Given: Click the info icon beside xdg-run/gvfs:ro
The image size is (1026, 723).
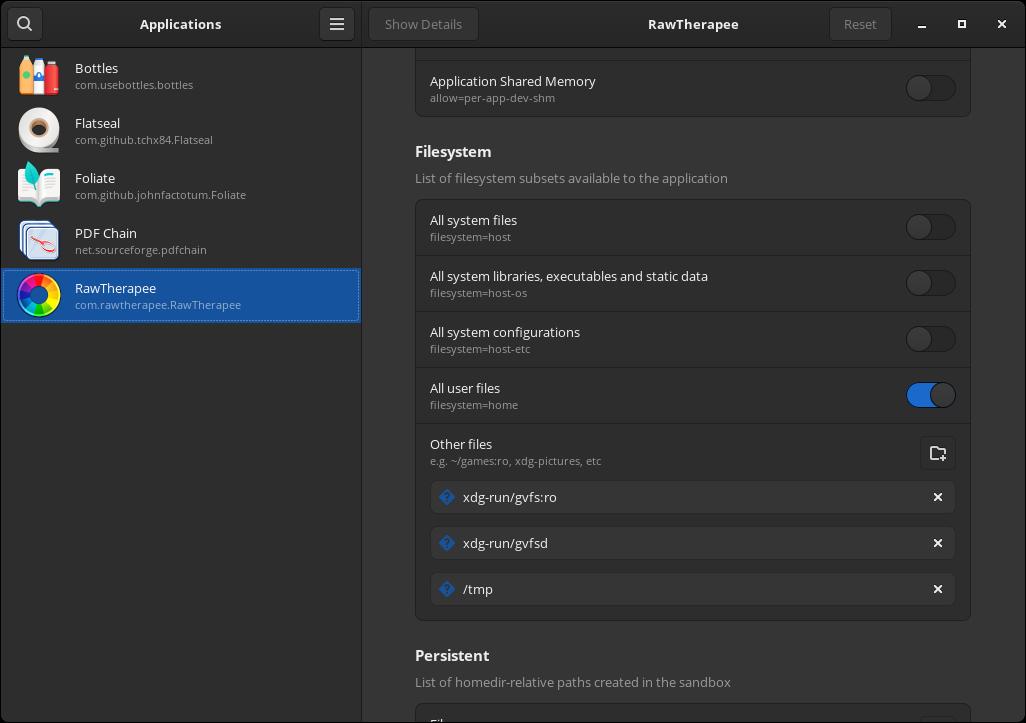Looking at the screenshot, I should point(447,497).
